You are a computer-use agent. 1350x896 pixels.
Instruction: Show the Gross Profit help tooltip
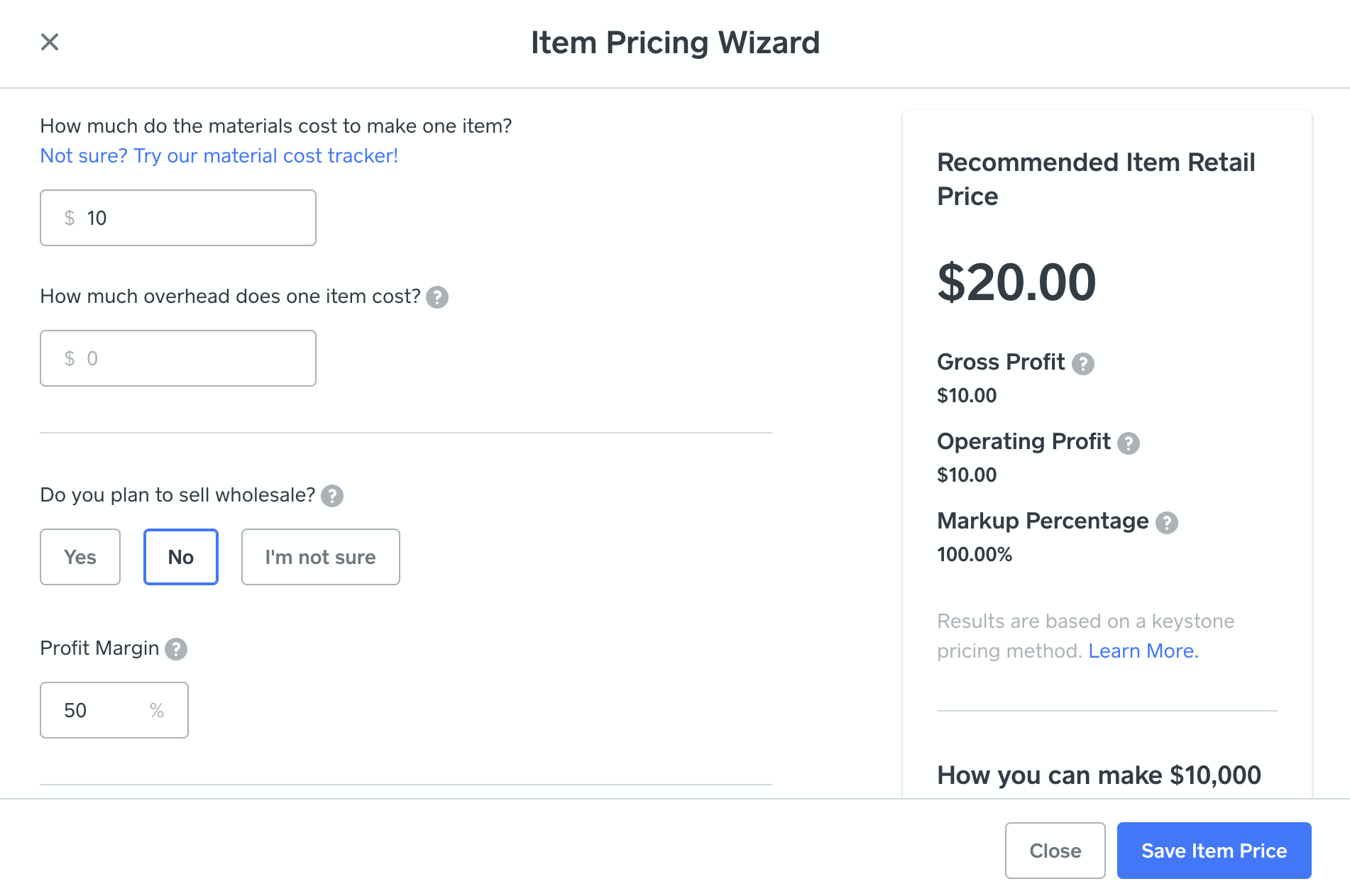coord(1083,364)
